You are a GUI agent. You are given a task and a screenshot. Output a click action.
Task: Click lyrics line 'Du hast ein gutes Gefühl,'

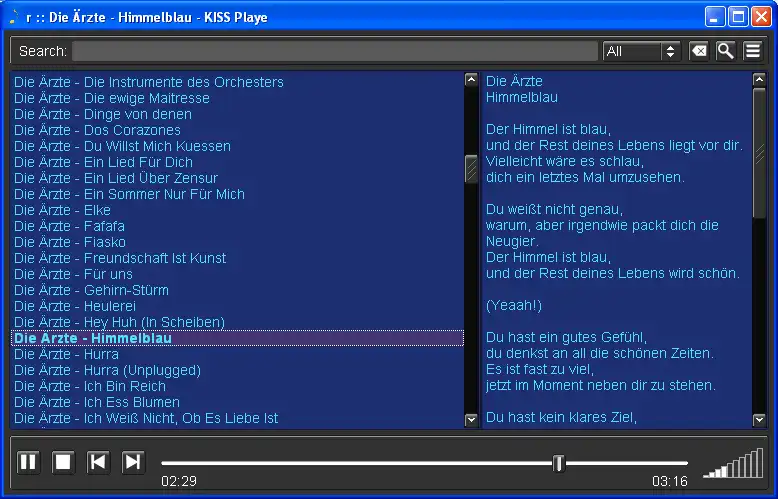566,337
